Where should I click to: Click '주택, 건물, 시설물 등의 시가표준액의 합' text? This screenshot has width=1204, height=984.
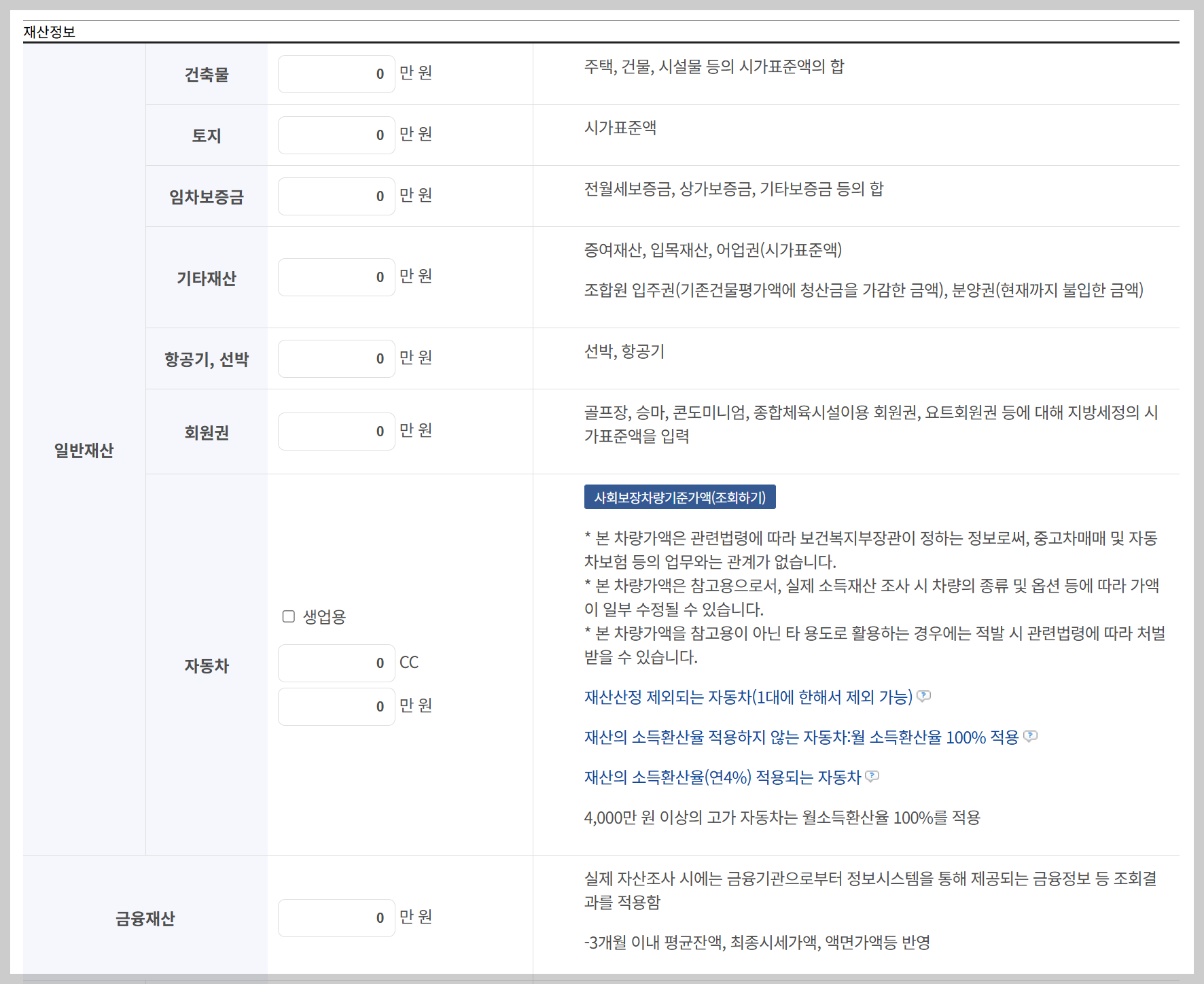pyautogui.click(x=714, y=67)
